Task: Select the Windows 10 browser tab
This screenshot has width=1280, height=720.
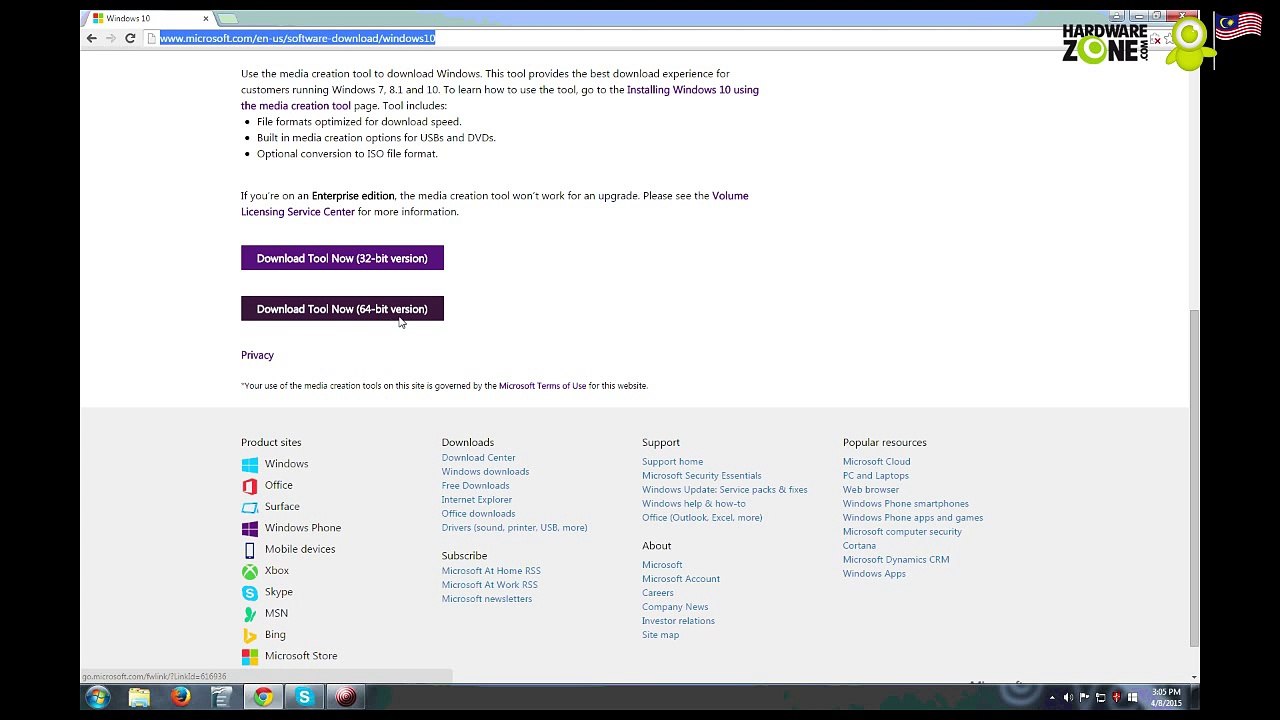Action: [148, 18]
